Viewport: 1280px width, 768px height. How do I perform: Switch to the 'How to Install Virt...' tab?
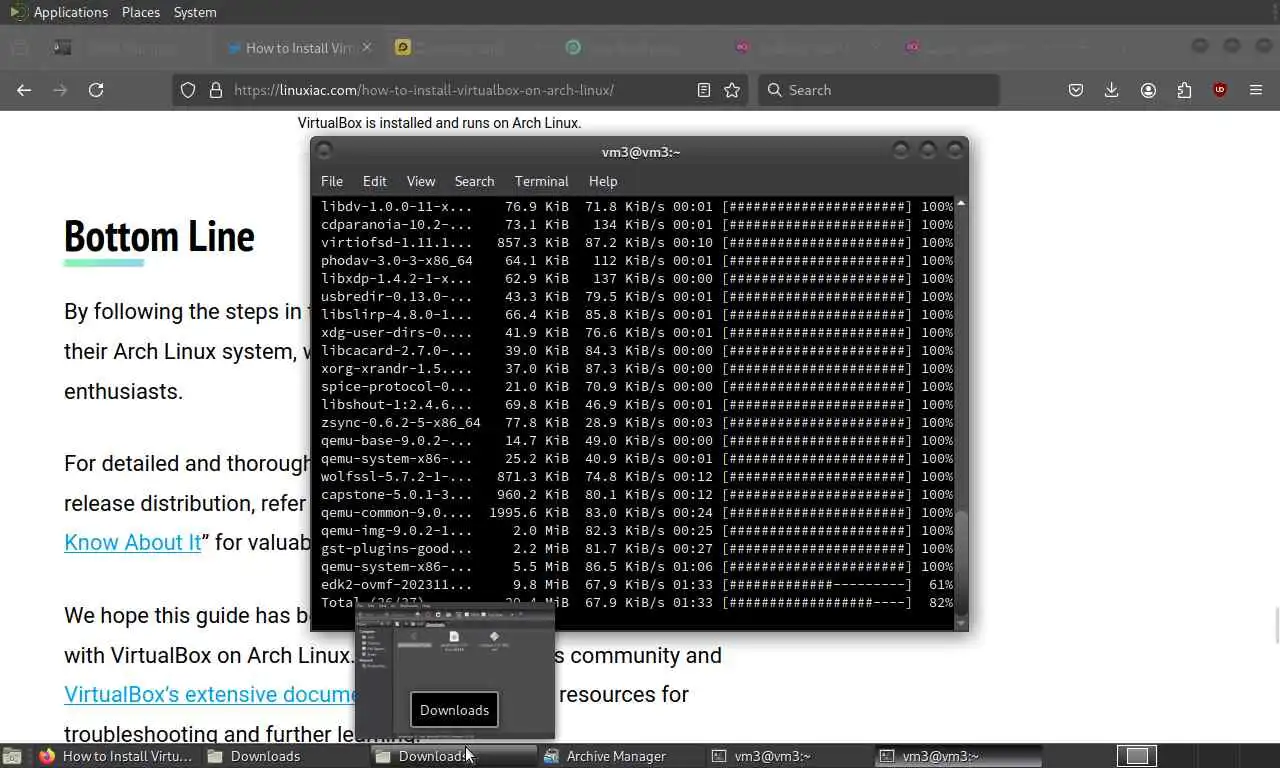coord(297,47)
